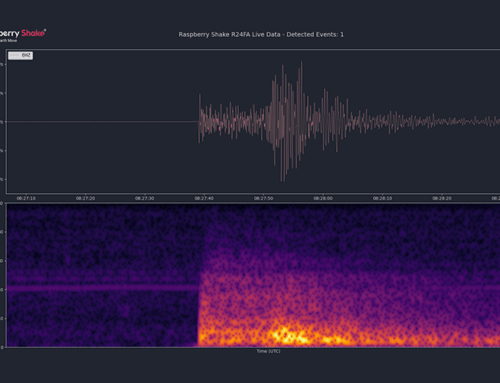Click the EHZ legend box

20,55
